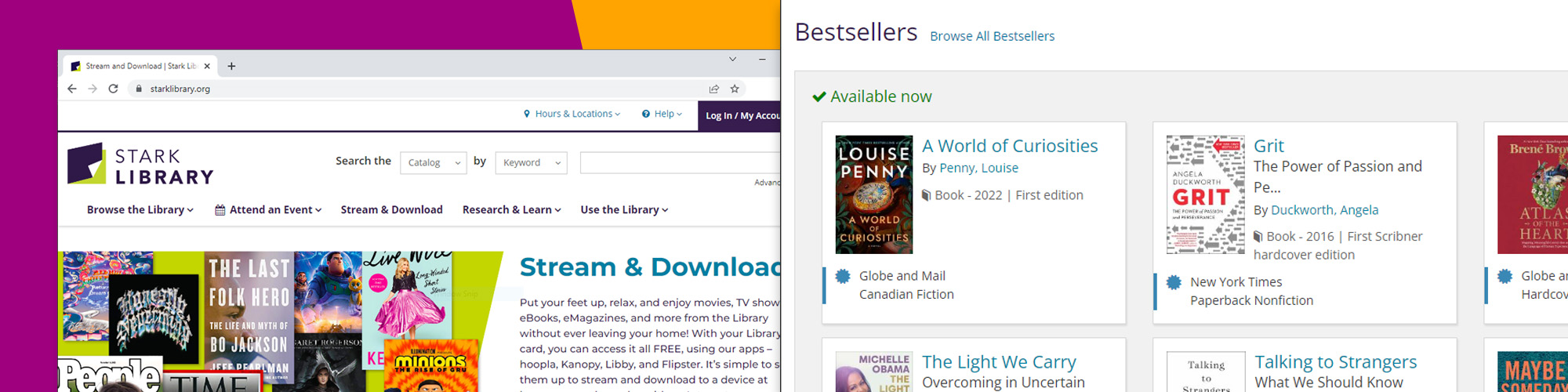Bookmark this page with the star icon

[735, 89]
